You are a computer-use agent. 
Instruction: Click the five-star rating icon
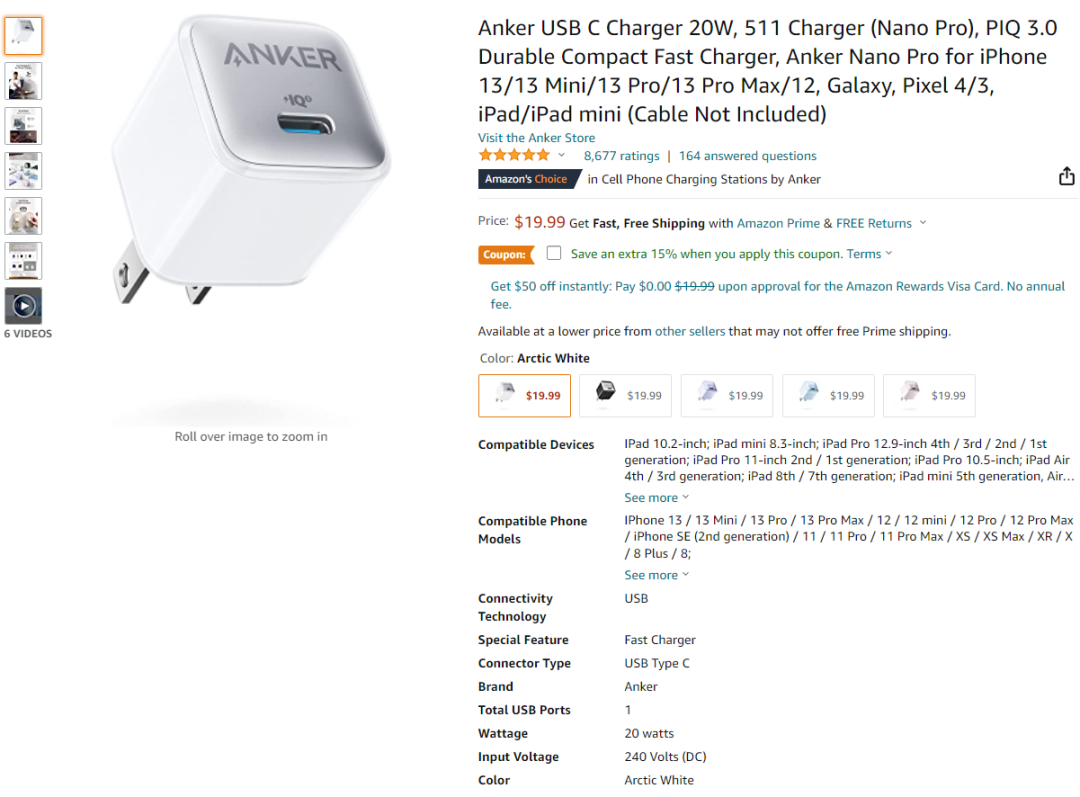click(515, 156)
